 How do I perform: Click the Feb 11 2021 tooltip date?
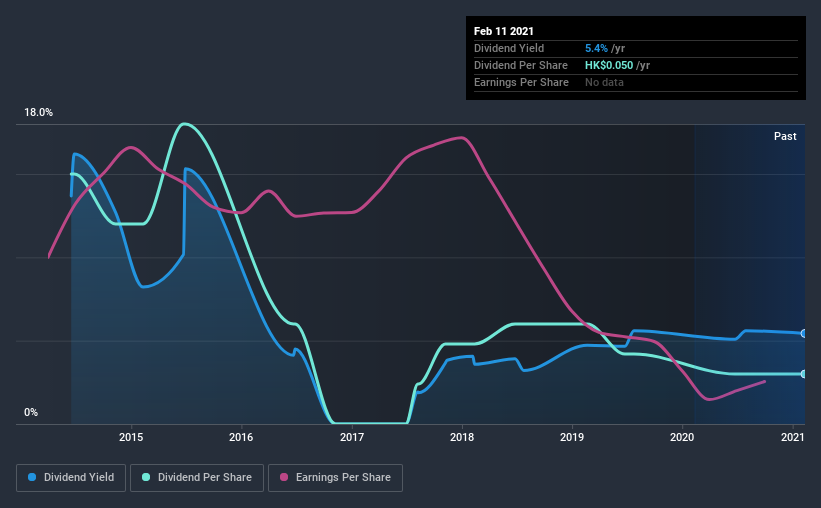504,31
